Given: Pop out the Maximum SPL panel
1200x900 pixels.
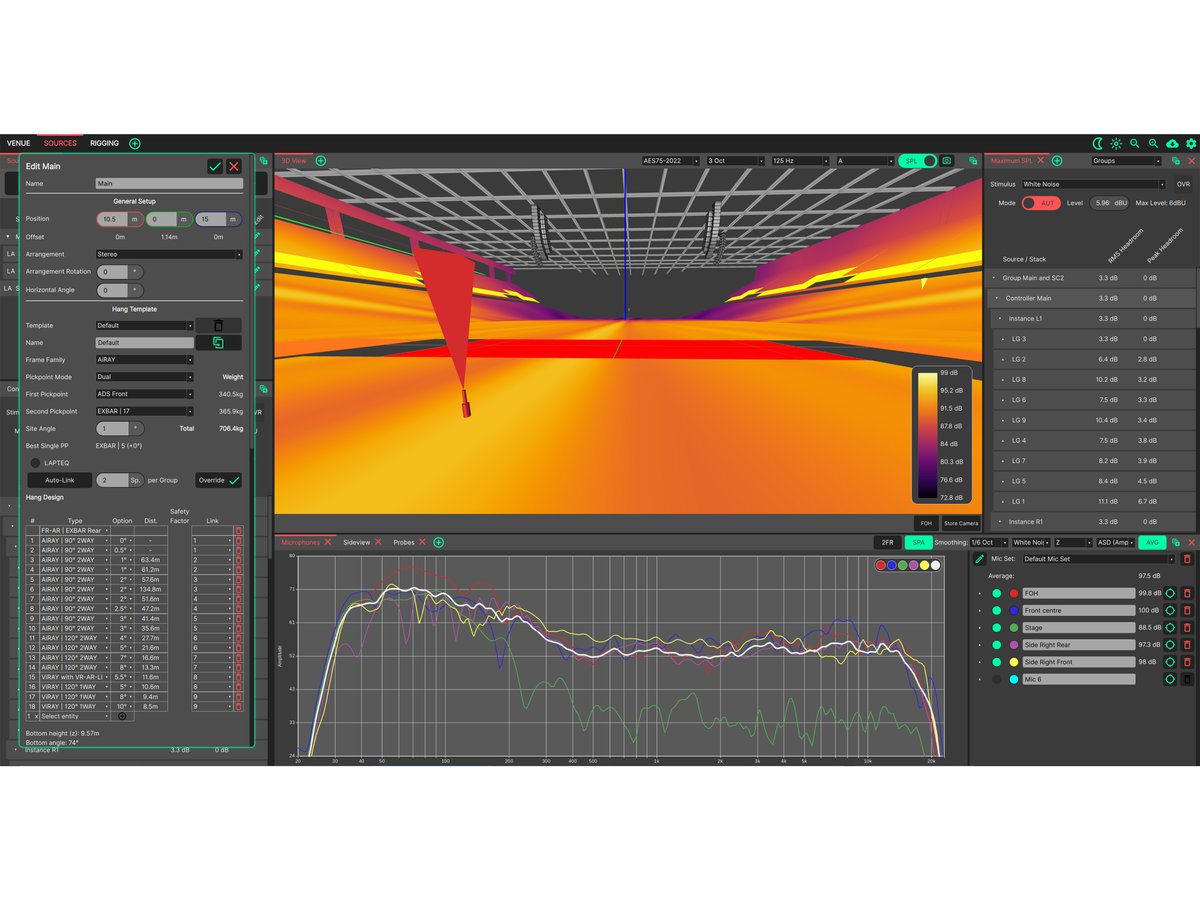Looking at the screenshot, I should tap(1175, 160).
